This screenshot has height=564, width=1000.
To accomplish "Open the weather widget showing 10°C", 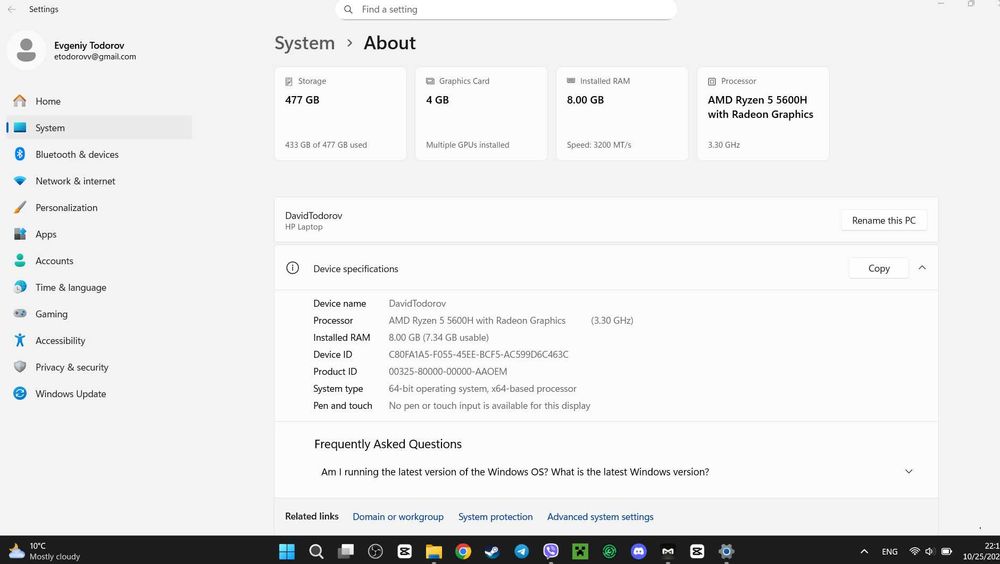I will click(45, 551).
